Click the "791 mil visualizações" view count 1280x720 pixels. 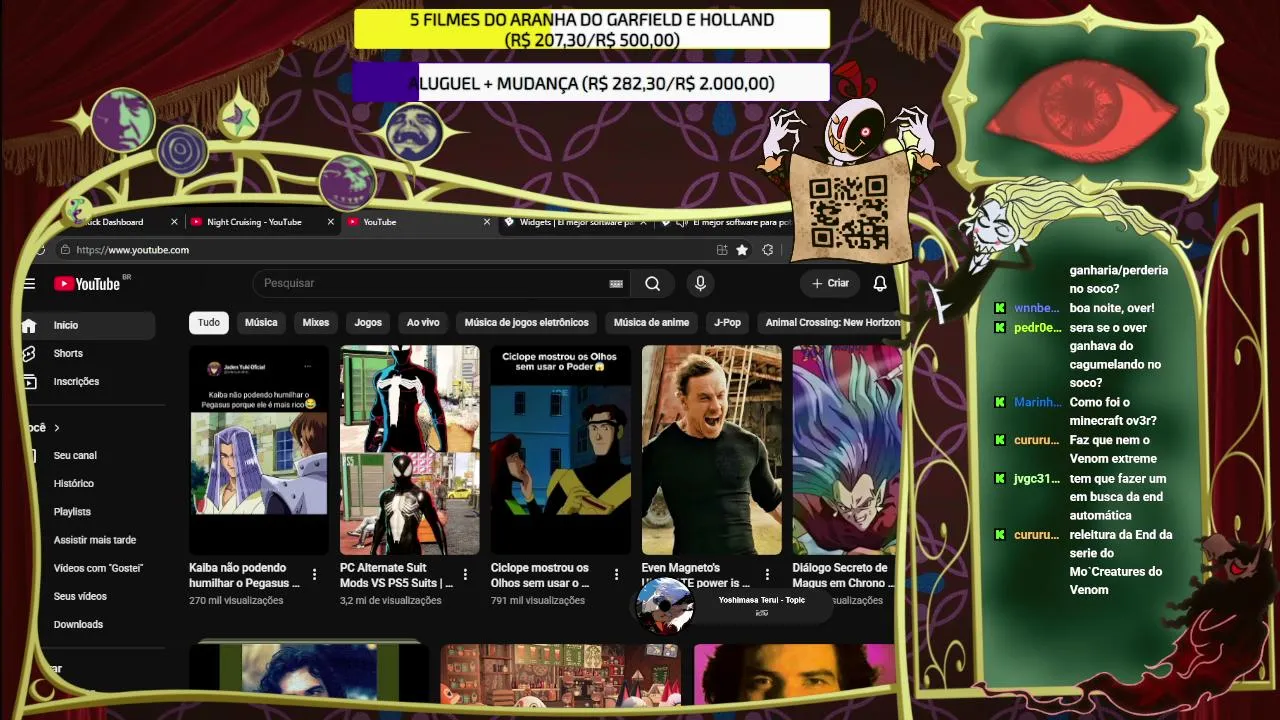coord(538,601)
